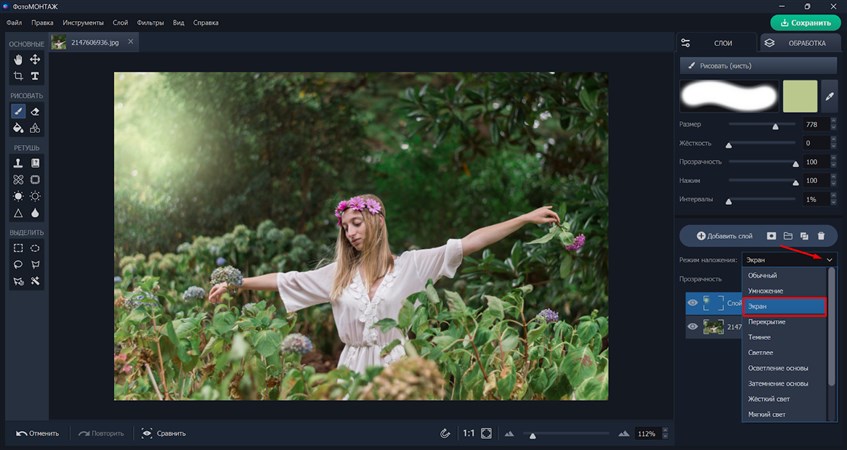Select the Paint Bucket fill tool
847x450 pixels.
[x=18, y=128]
